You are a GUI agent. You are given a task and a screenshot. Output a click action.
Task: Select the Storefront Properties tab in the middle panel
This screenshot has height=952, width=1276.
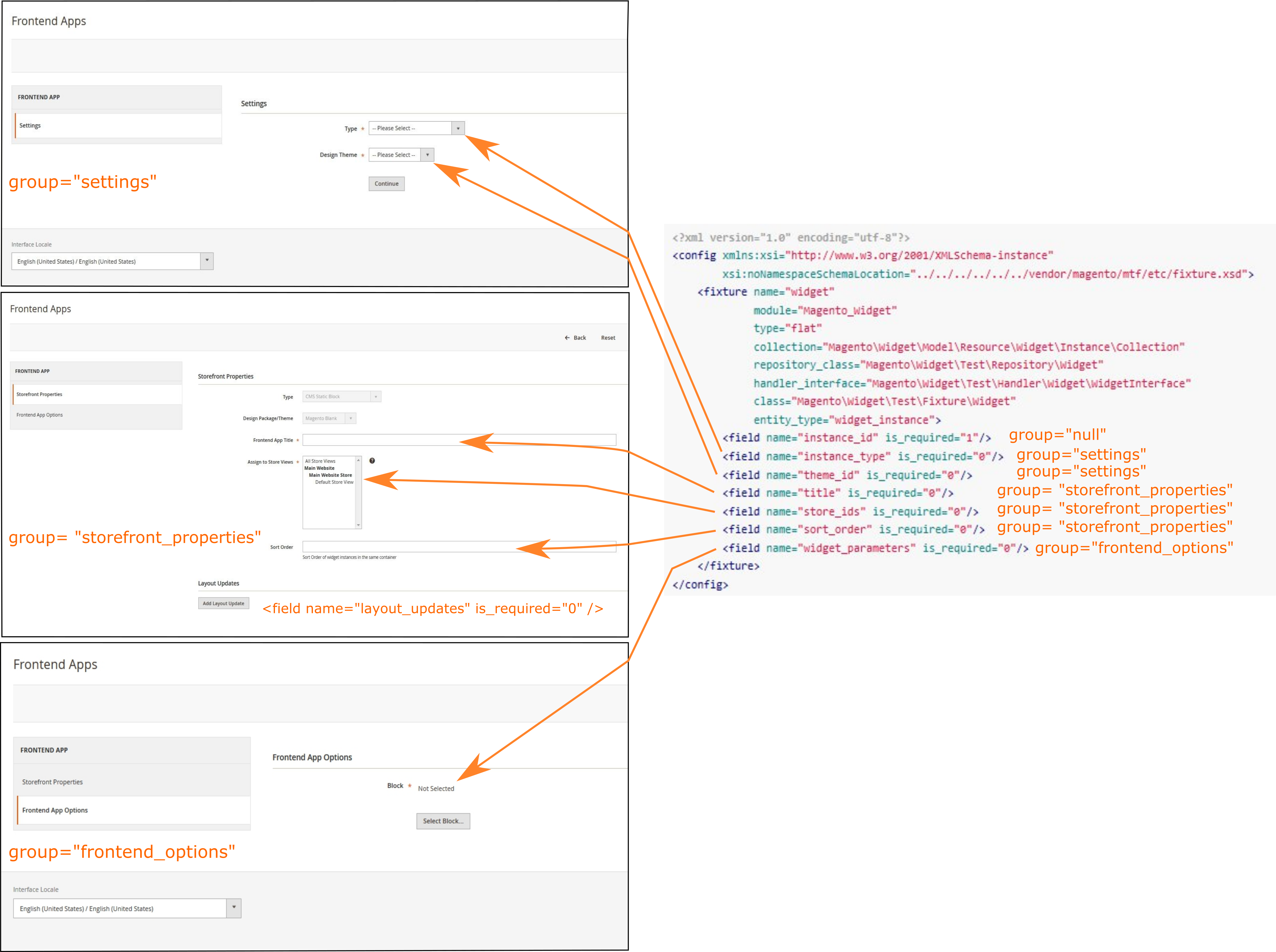(97, 394)
